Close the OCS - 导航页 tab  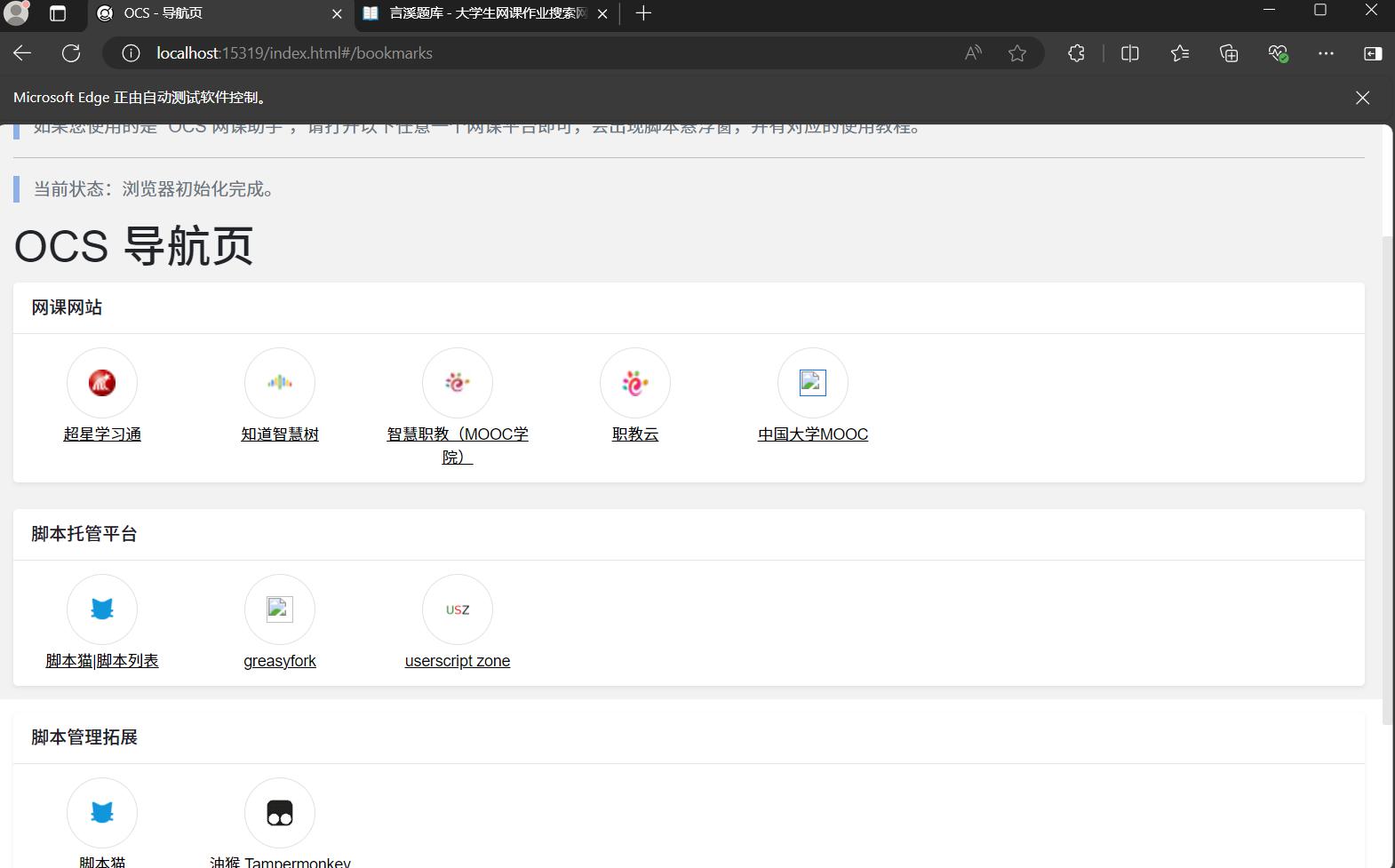tap(337, 13)
